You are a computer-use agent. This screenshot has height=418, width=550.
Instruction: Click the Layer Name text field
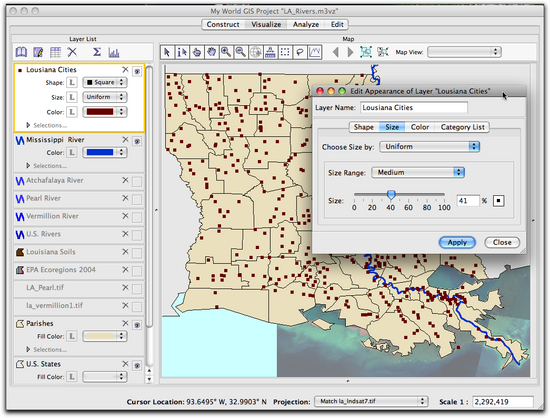[414, 108]
